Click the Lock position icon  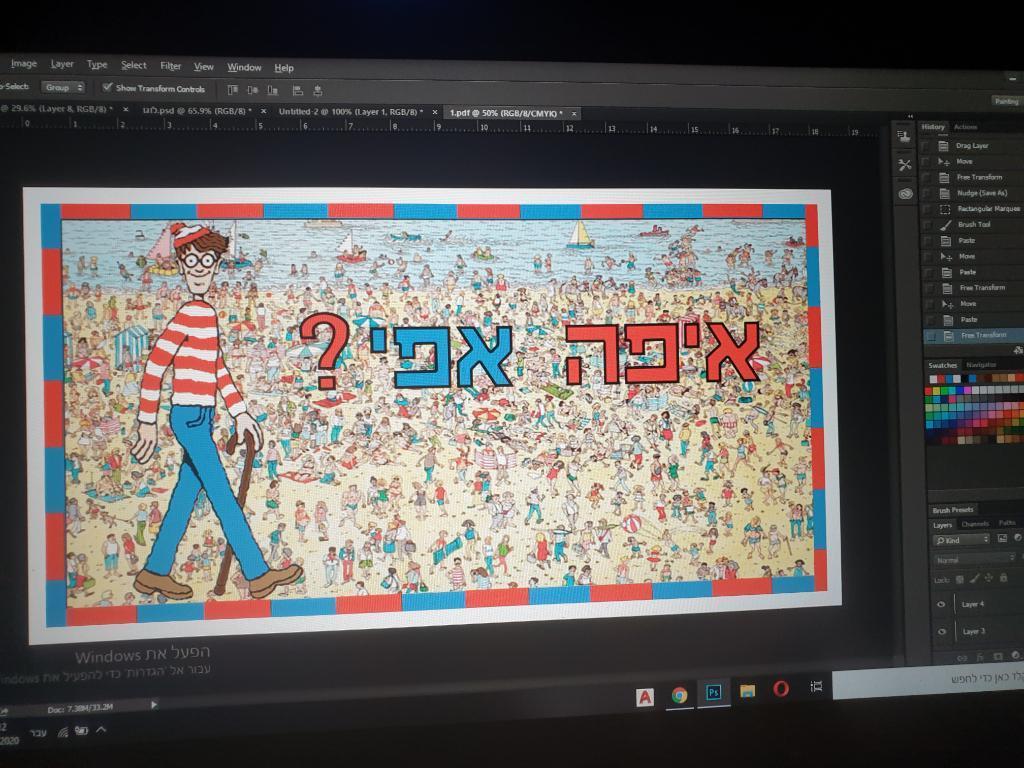pyautogui.click(x=988, y=578)
